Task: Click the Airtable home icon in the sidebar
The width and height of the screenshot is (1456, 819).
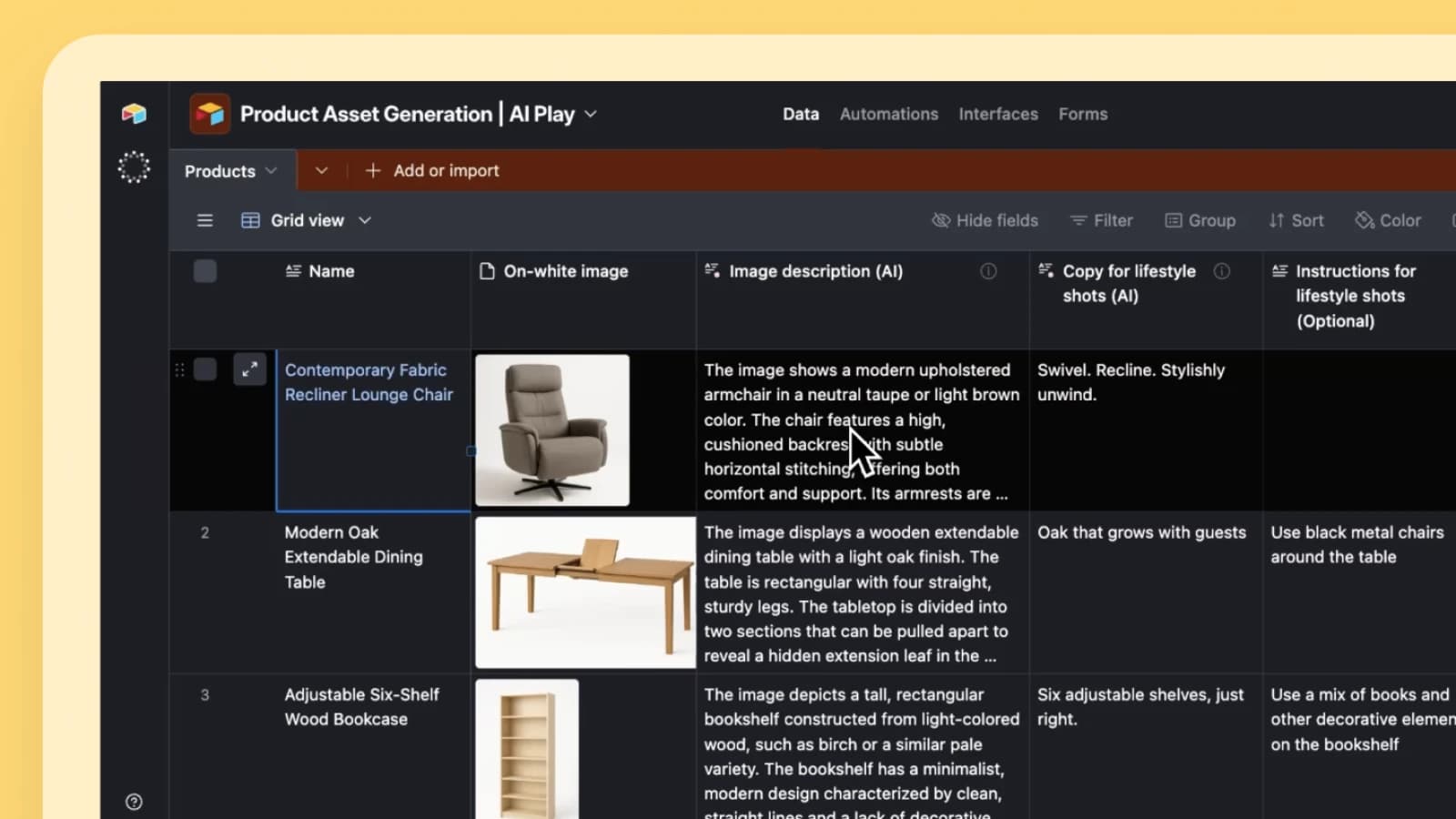Action: pyautogui.click(x=134, y=114)
